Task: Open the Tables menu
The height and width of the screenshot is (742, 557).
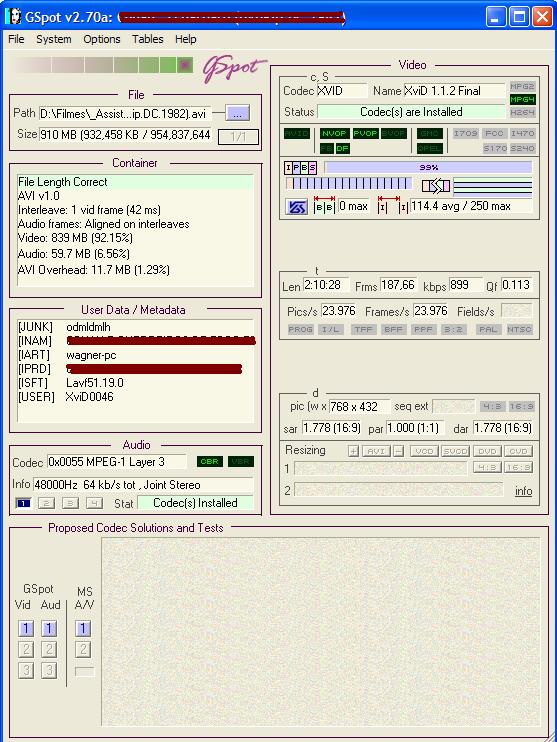Action: 148,39
